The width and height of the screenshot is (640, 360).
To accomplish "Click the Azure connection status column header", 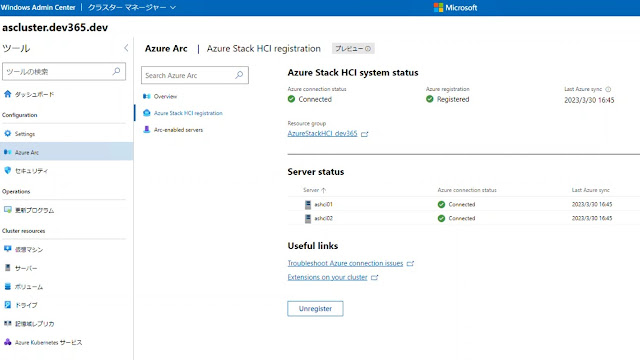I will [x=467, y=190].
